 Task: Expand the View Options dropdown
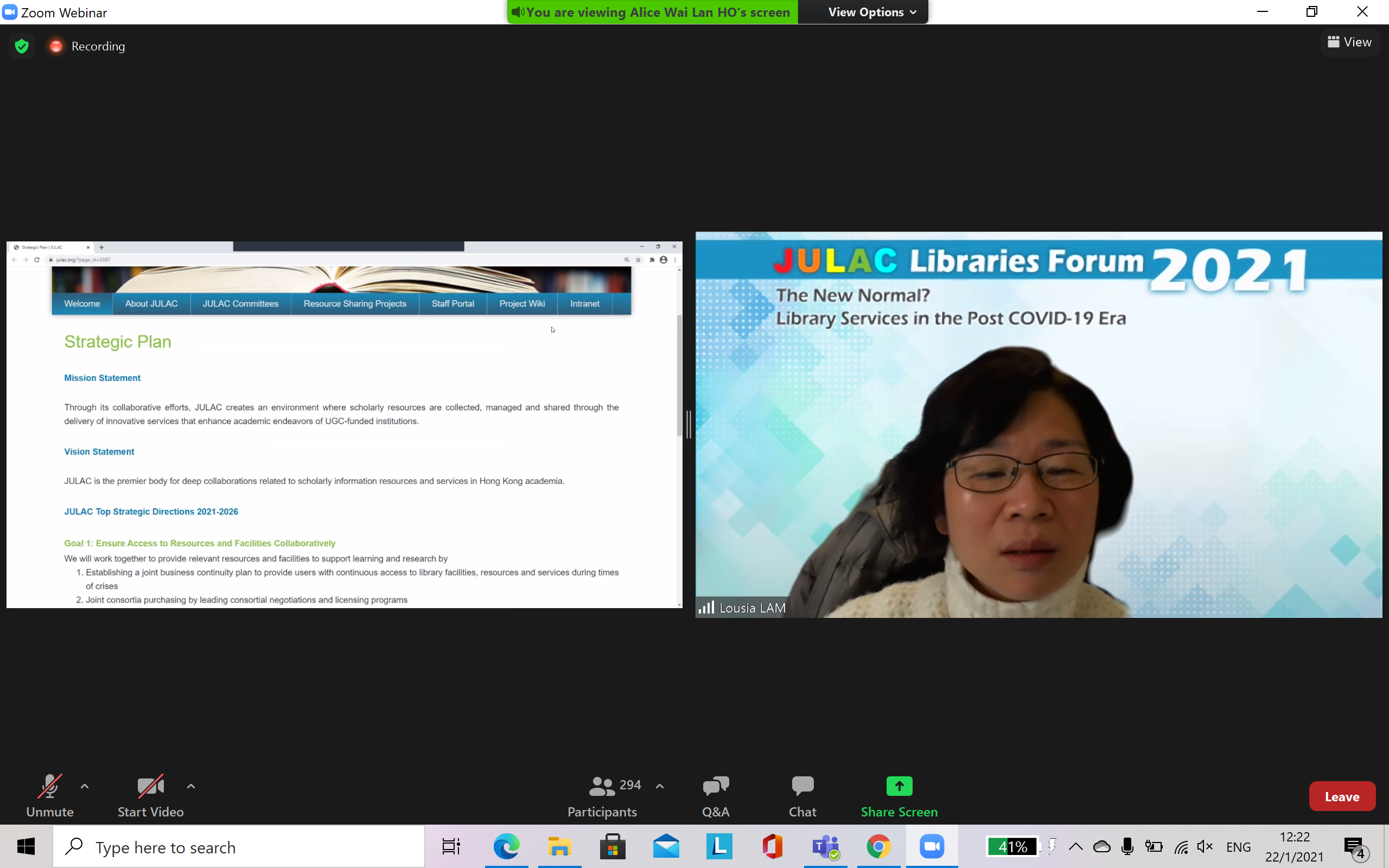coord(872,12)
